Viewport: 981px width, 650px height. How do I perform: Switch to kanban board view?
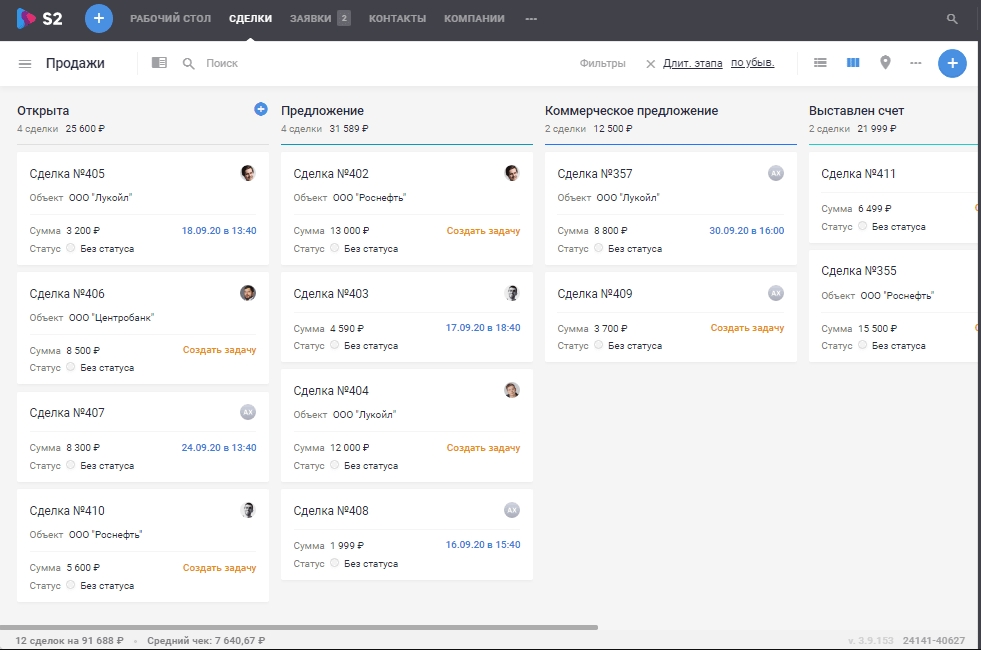click(x=853, y=63)
